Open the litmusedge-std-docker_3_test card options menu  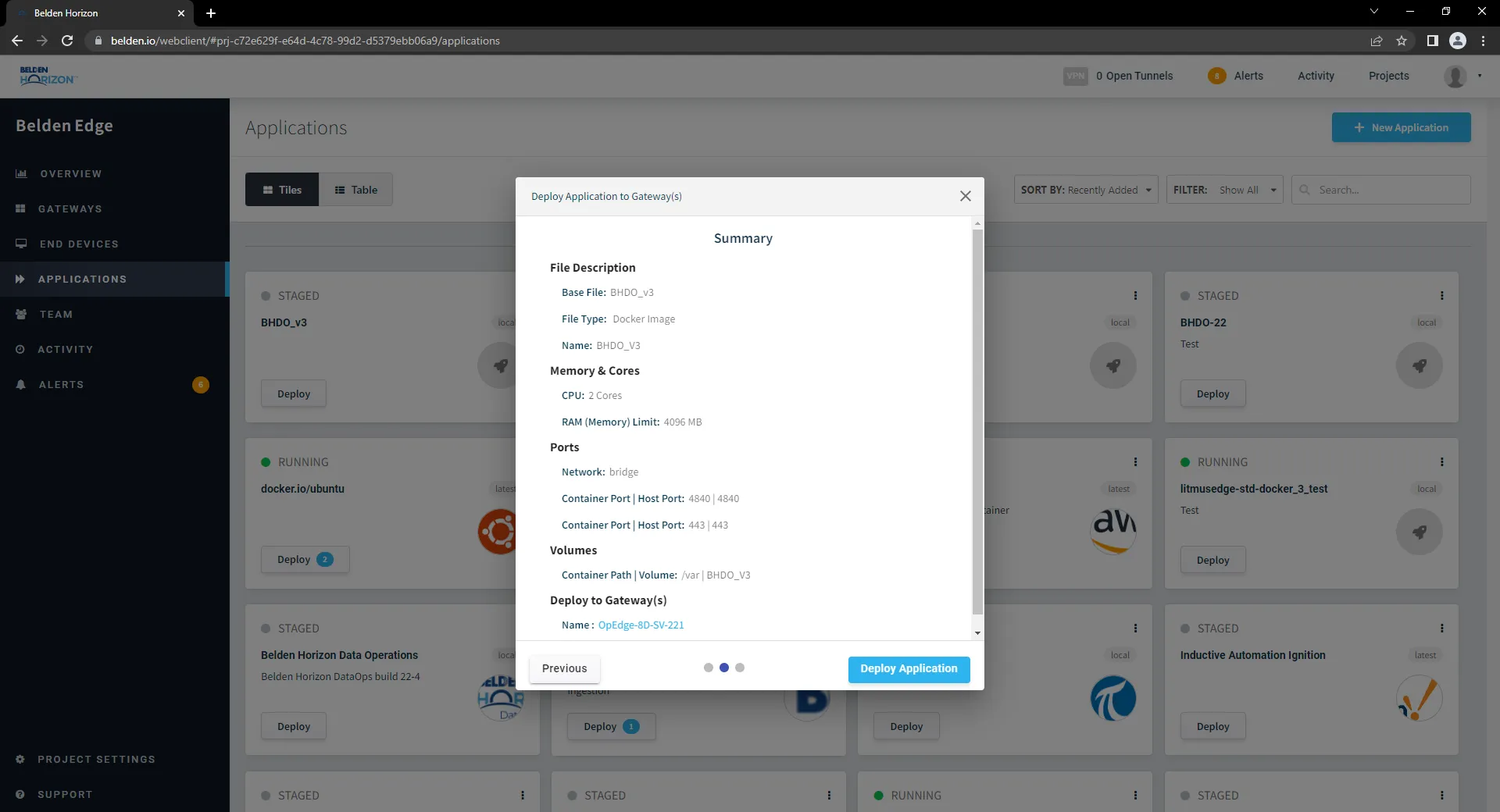point(1442,462)
